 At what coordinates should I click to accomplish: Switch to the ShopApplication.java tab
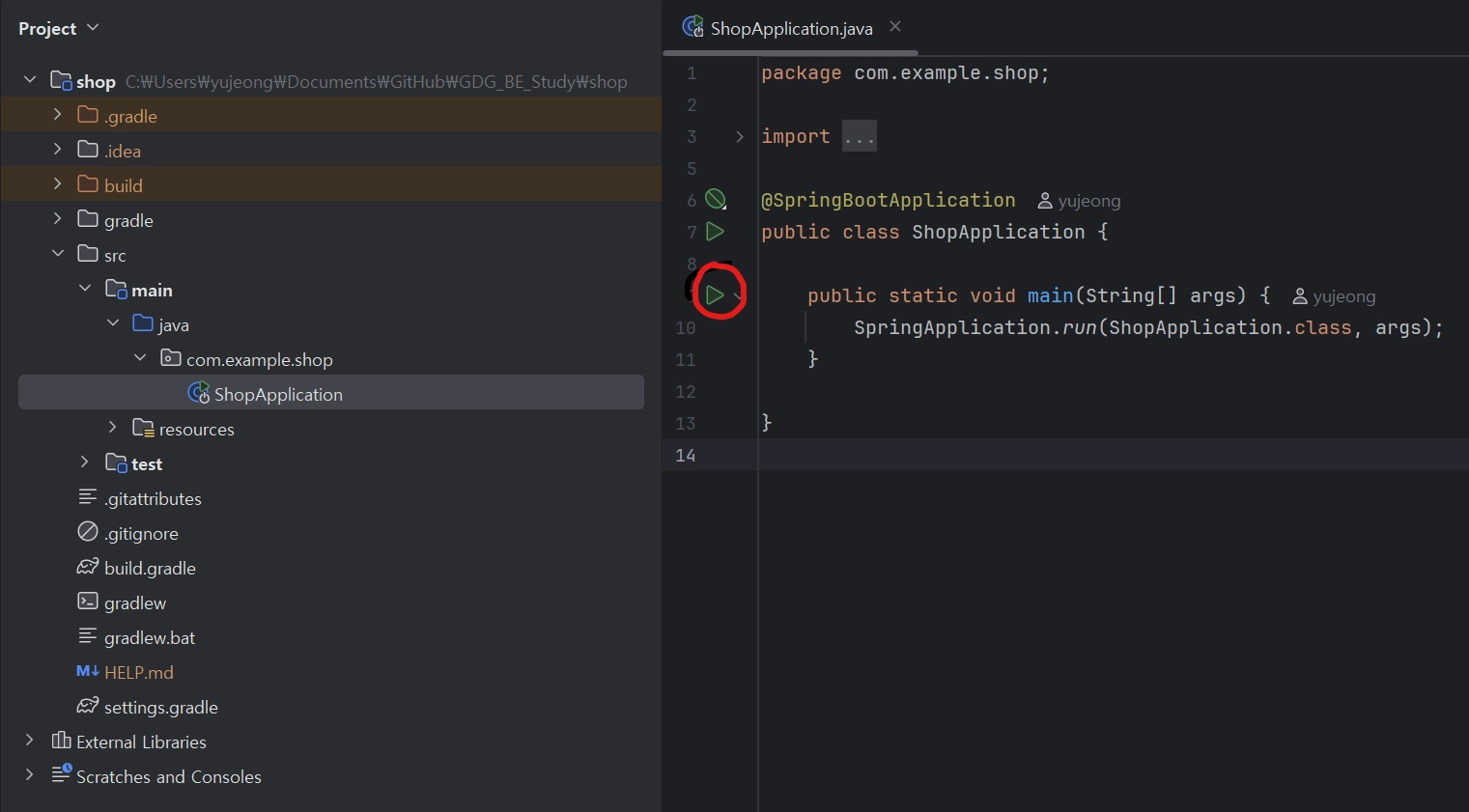coord(790,29)
